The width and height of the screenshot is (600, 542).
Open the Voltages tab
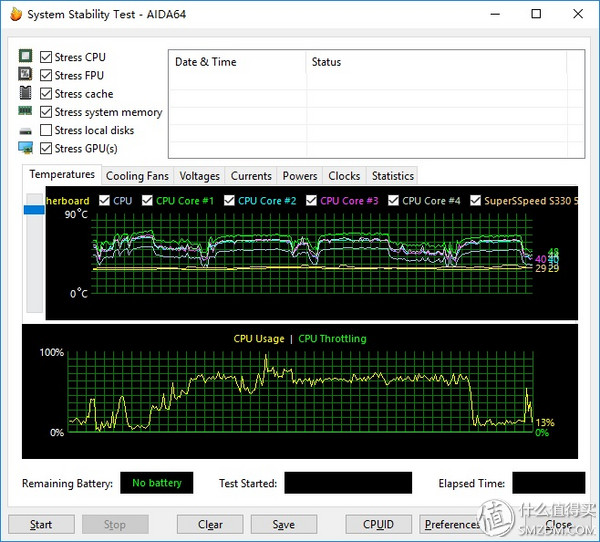(x=199, y=176)
